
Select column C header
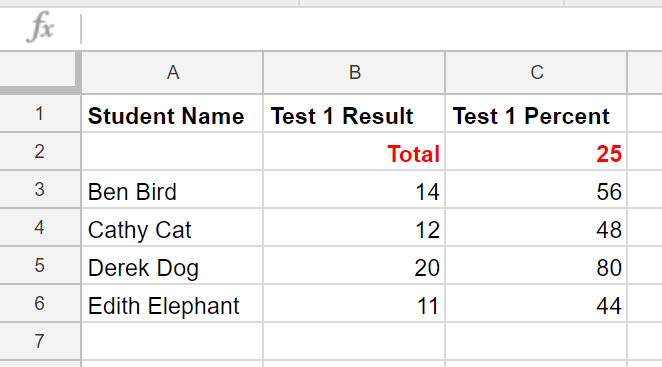(536, 73)
